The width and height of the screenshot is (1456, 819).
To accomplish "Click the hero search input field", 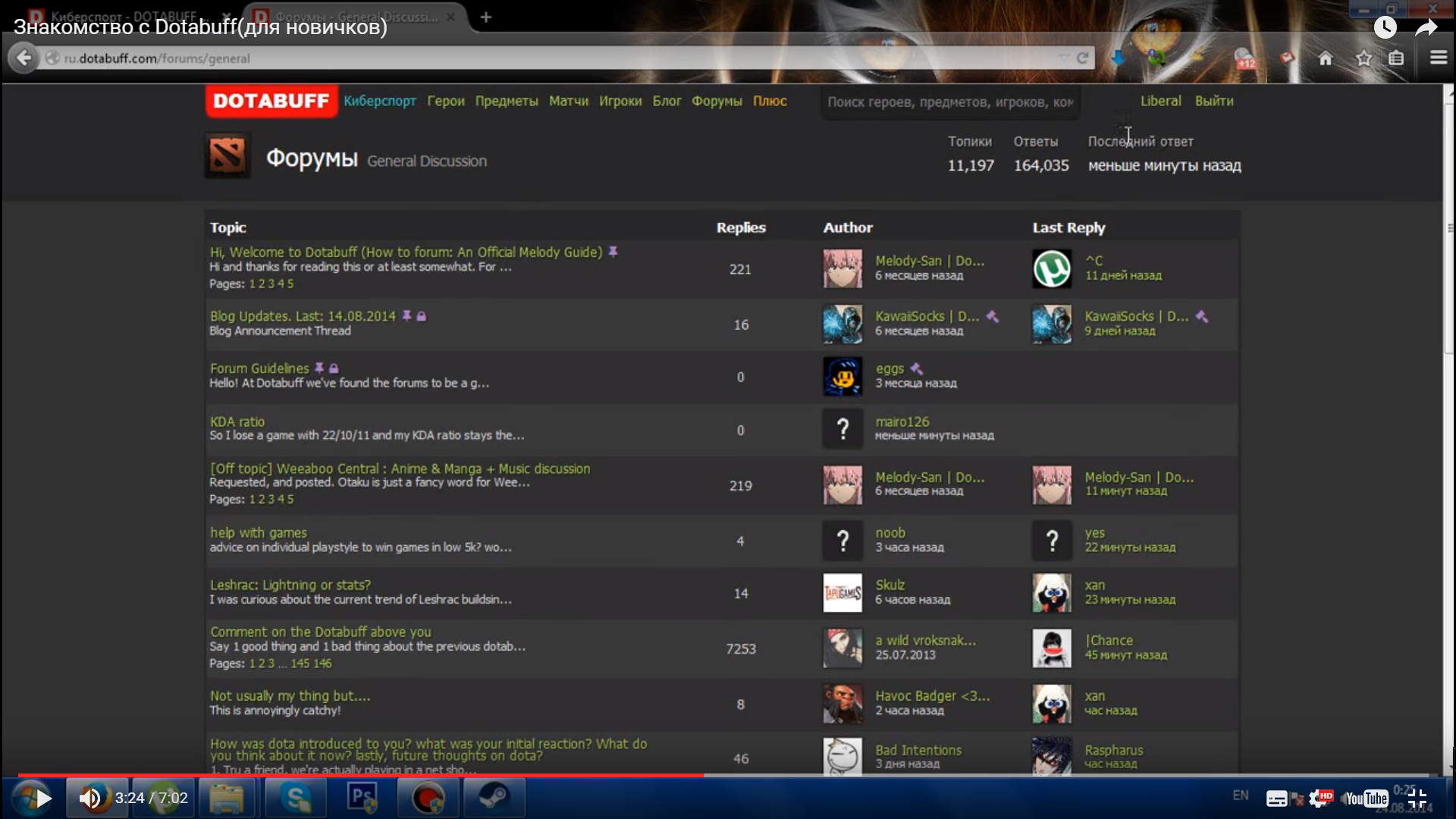I will coord(950,102).
